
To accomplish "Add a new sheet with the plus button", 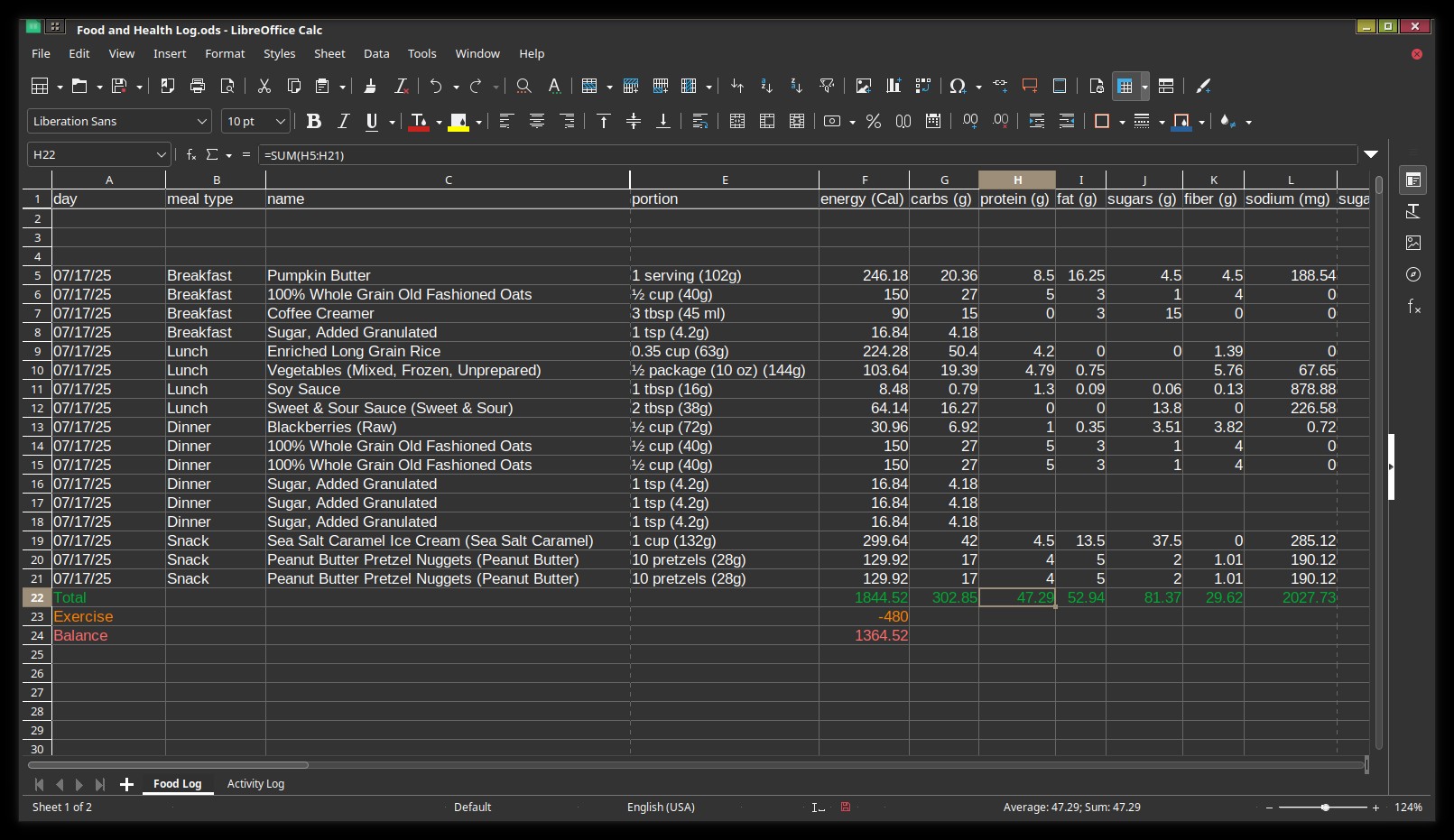I will pyautogui.click(x=126, y=784).
